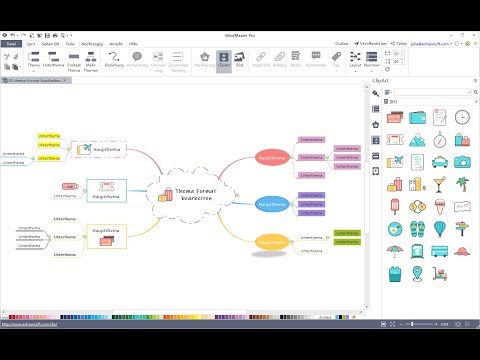Close the document tab
480x360 pixels.
coord(65,80)
